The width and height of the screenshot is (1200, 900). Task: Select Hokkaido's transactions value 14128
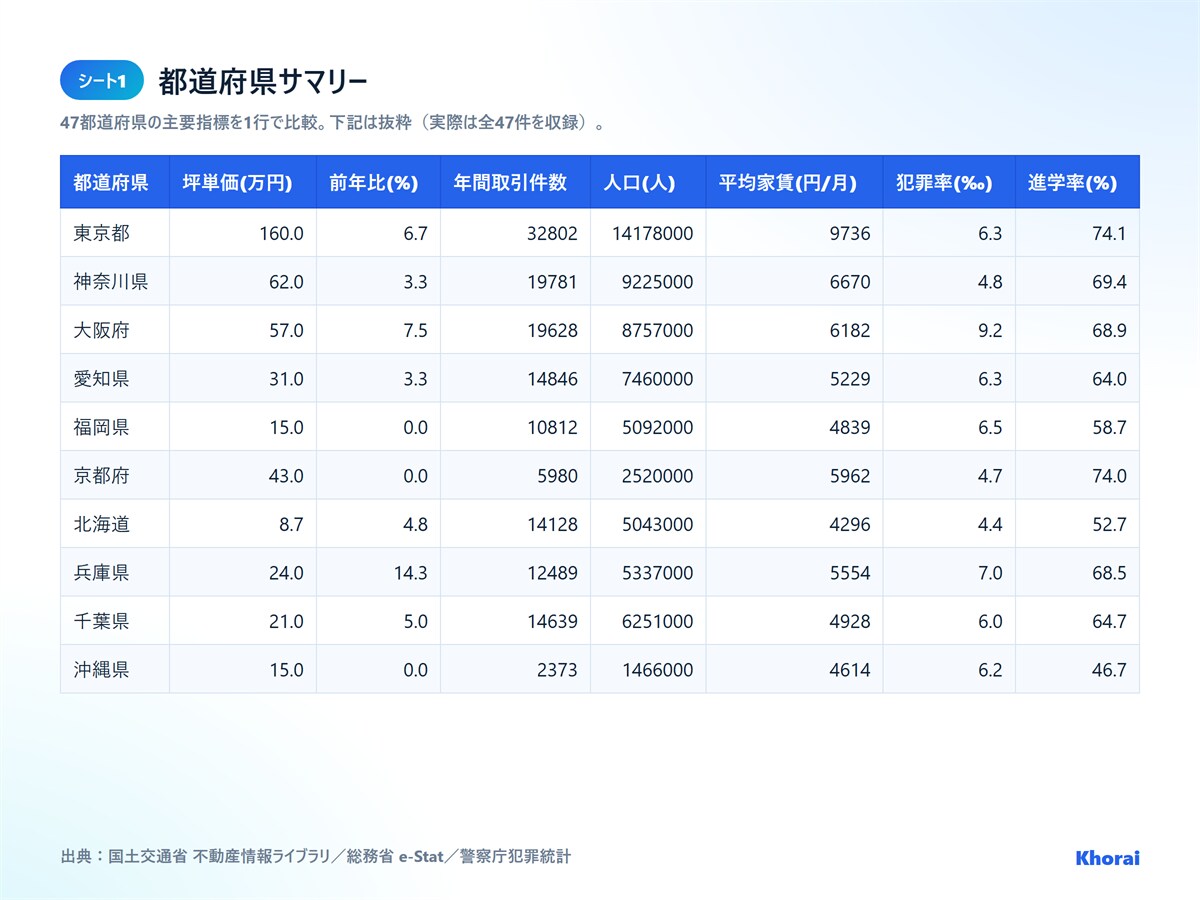(x=515, y=524)
